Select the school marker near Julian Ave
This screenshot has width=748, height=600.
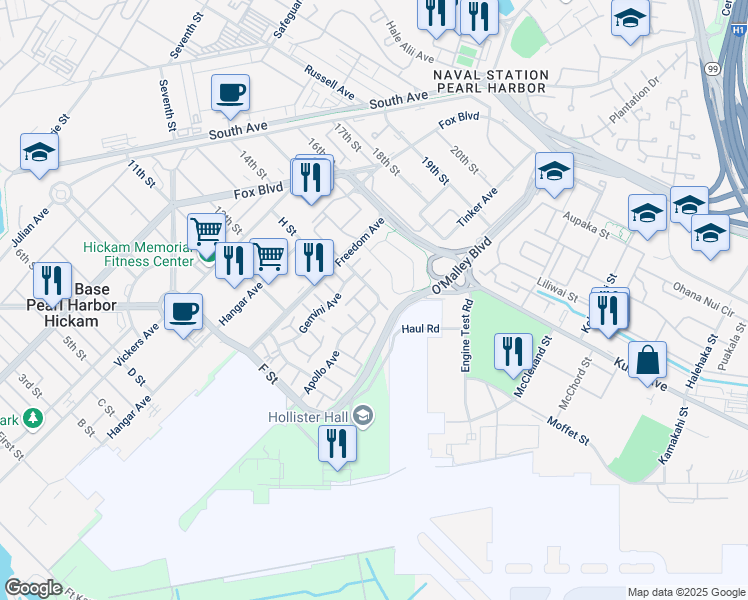click(40, 154)
